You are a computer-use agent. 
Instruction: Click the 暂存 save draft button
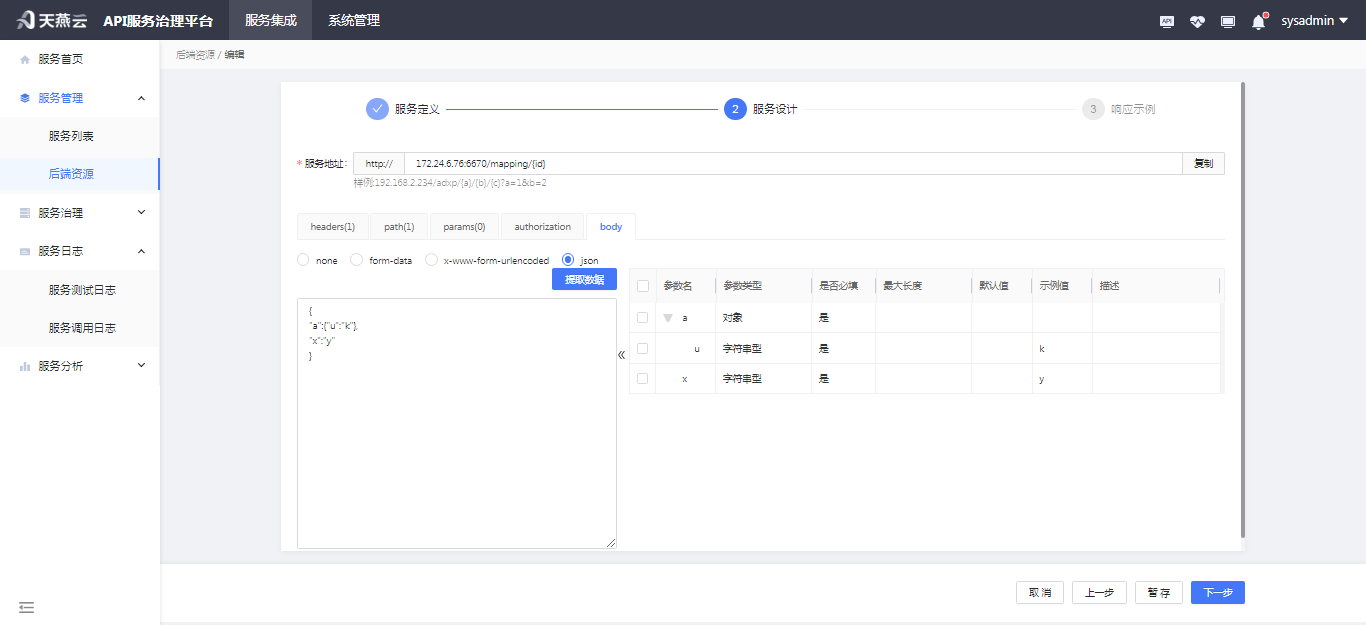tap(1159, 593)
